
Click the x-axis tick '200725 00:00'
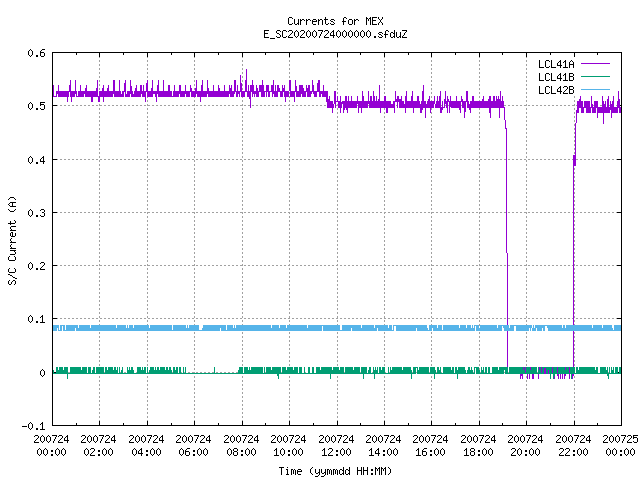(x=620, y=445)
